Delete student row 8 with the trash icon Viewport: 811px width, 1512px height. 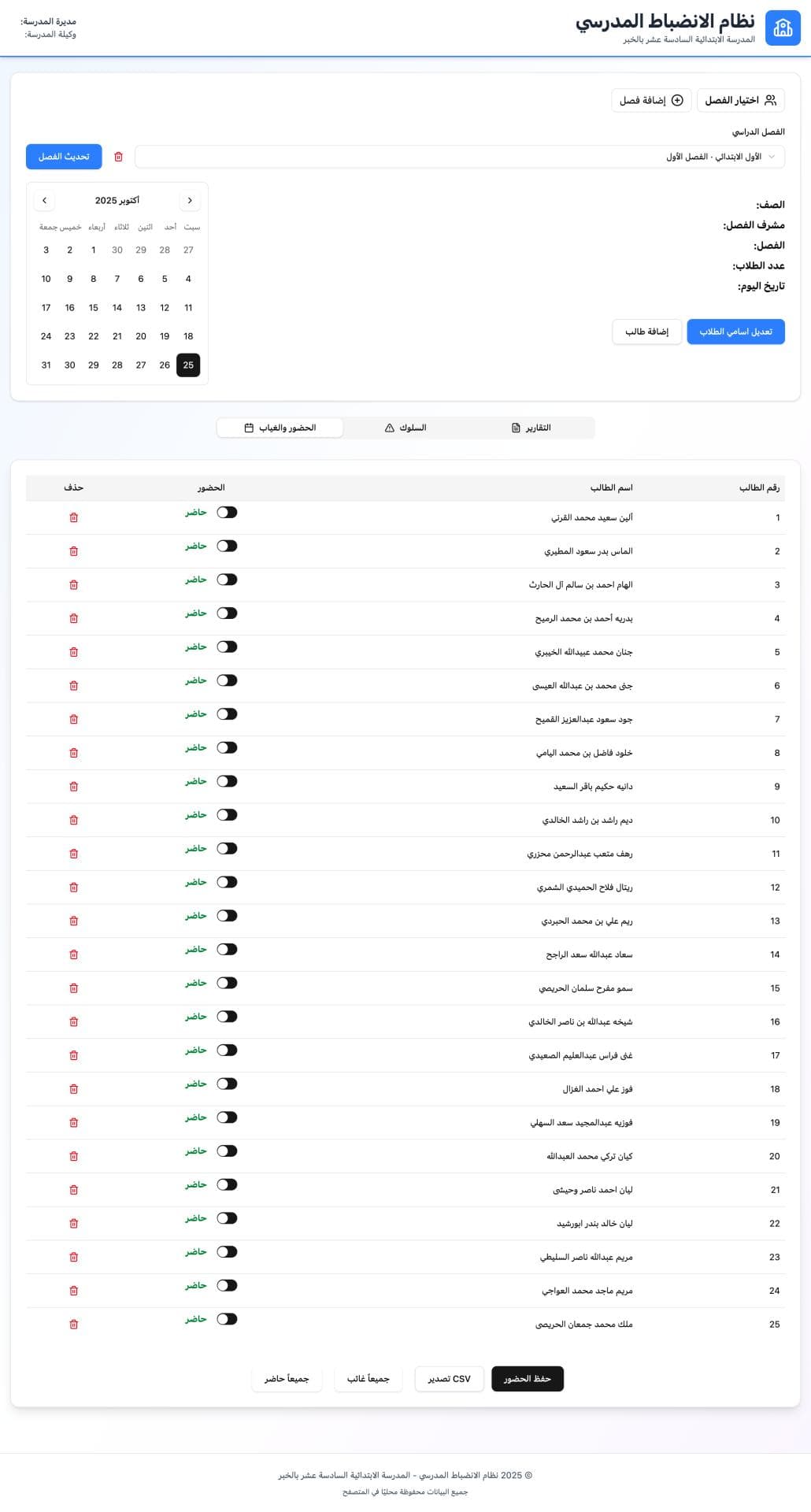click(74, 753)
